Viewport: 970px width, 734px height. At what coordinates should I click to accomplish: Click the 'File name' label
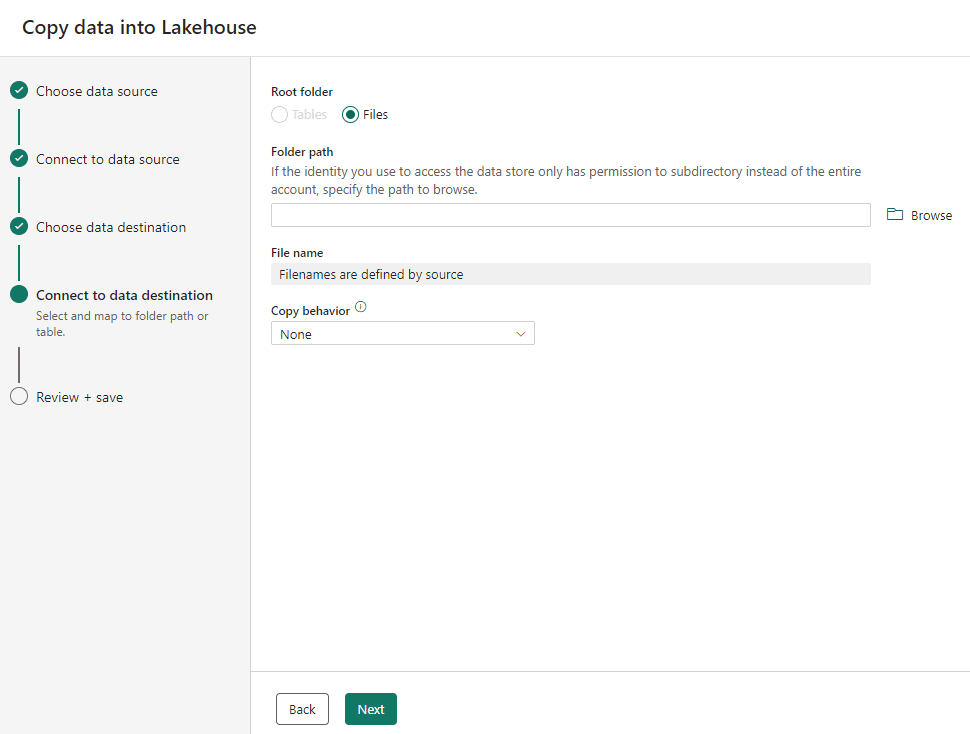(297, 252)
